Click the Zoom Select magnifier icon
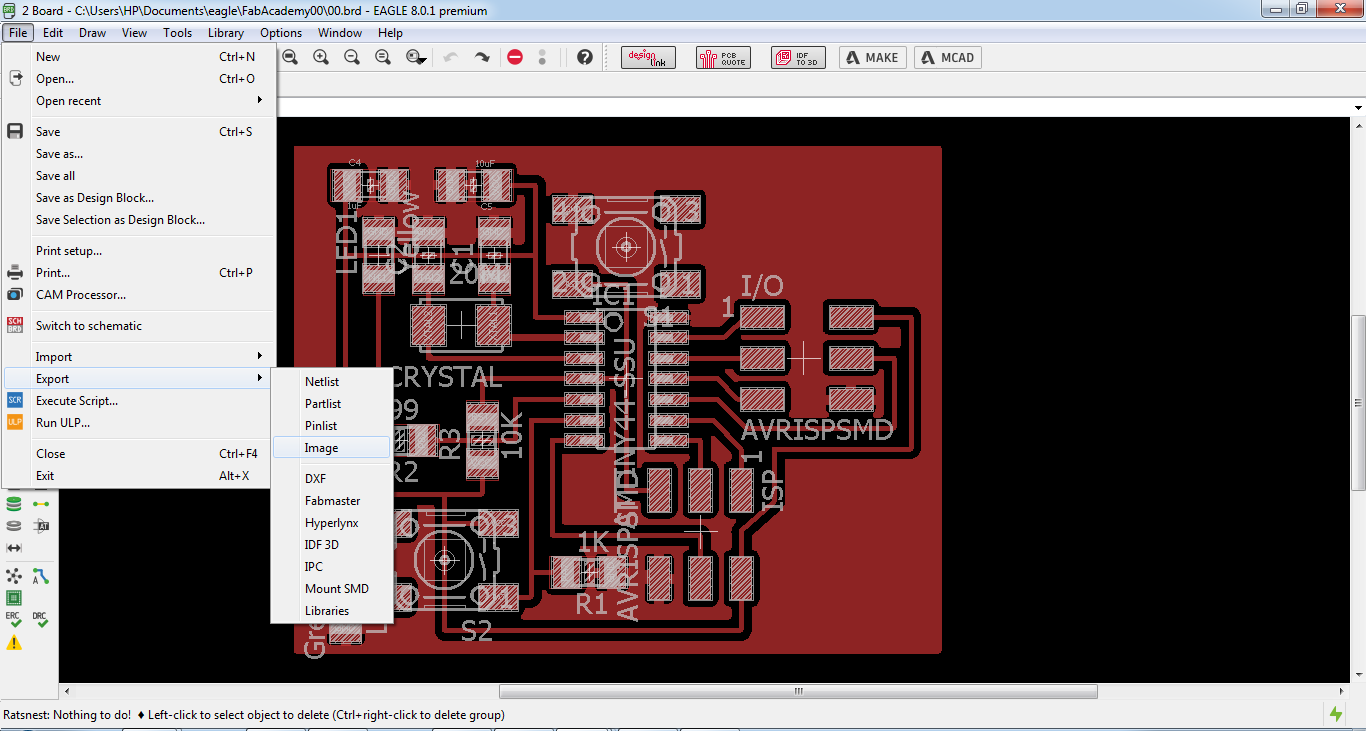 pos(416,57)
